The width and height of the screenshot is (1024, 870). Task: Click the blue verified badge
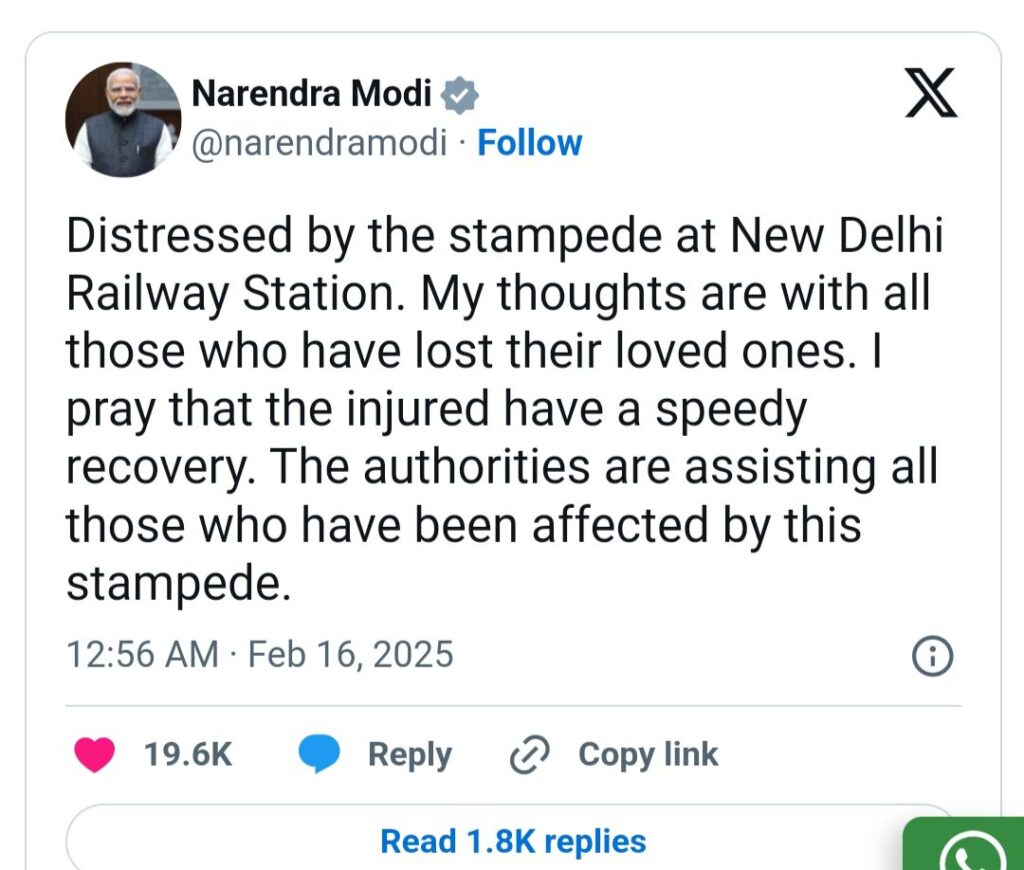click(460, 95)
